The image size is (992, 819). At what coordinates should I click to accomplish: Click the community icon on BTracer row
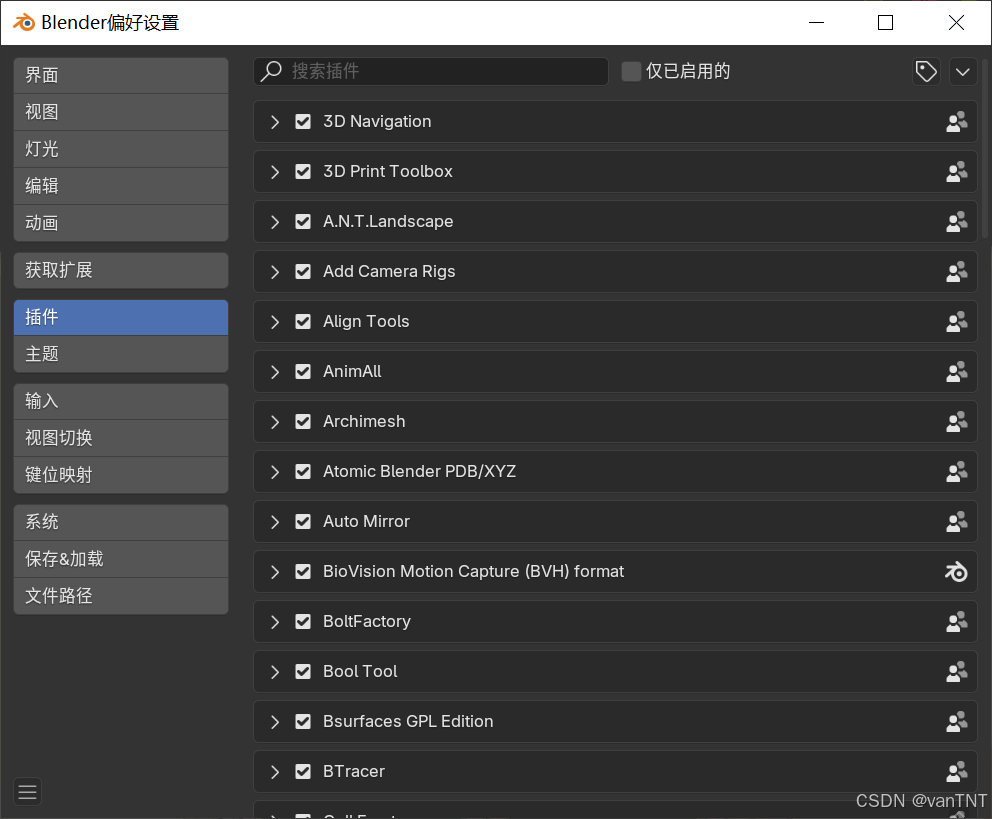[957, 772]
